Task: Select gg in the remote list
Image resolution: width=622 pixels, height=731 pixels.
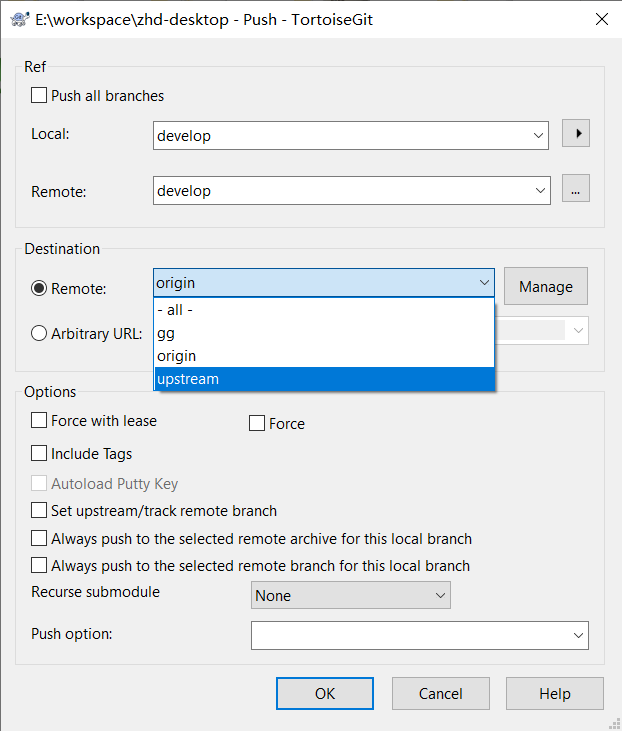Action: (324, 333)
